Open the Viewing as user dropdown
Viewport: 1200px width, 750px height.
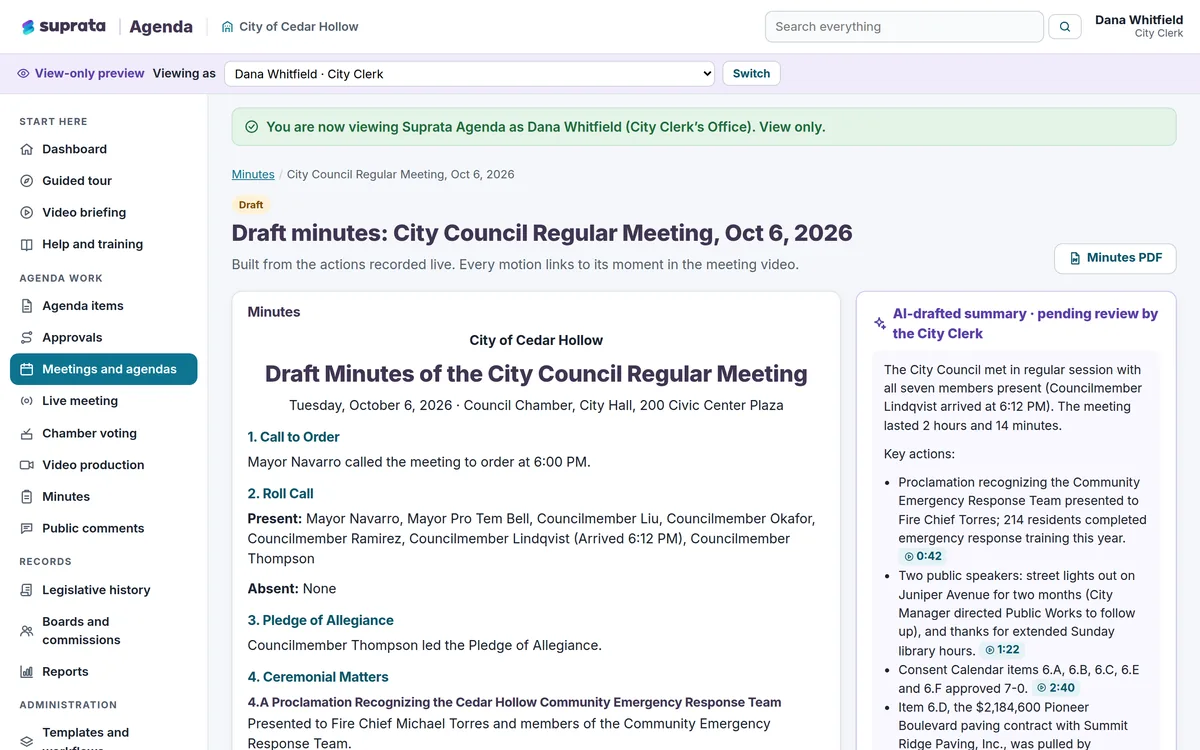tap(469, 74)
